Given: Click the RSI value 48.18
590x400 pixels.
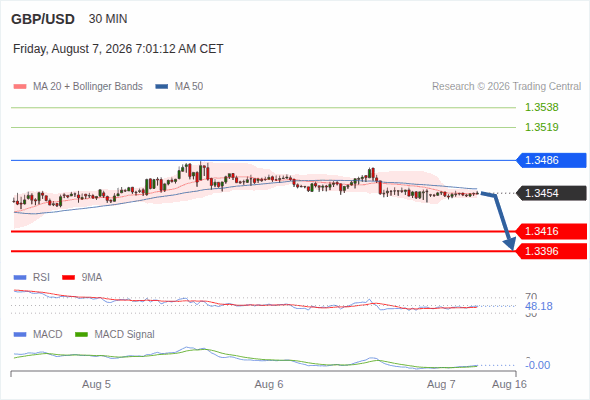Looking at the screenshot, I should click(x=539, y=306).
